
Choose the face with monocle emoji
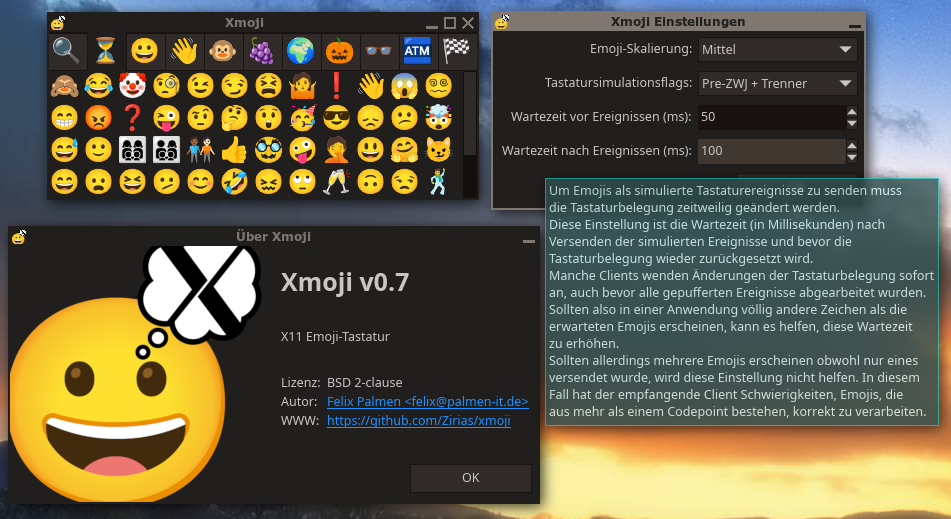[166, 86]
